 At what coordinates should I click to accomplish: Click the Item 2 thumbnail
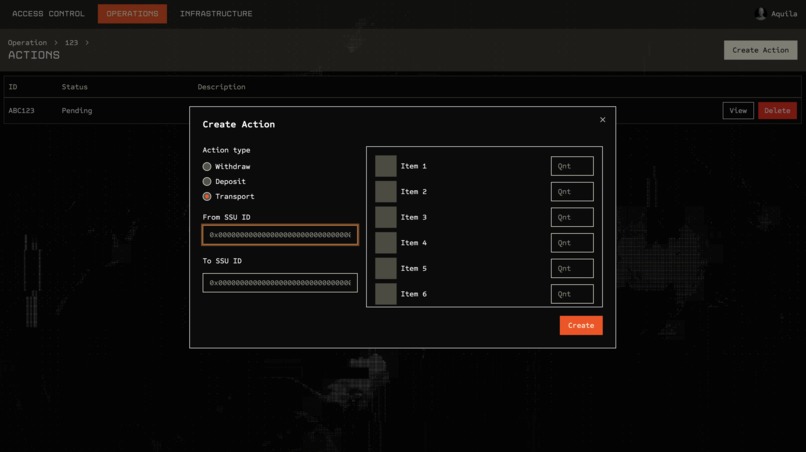click(386, 192)
